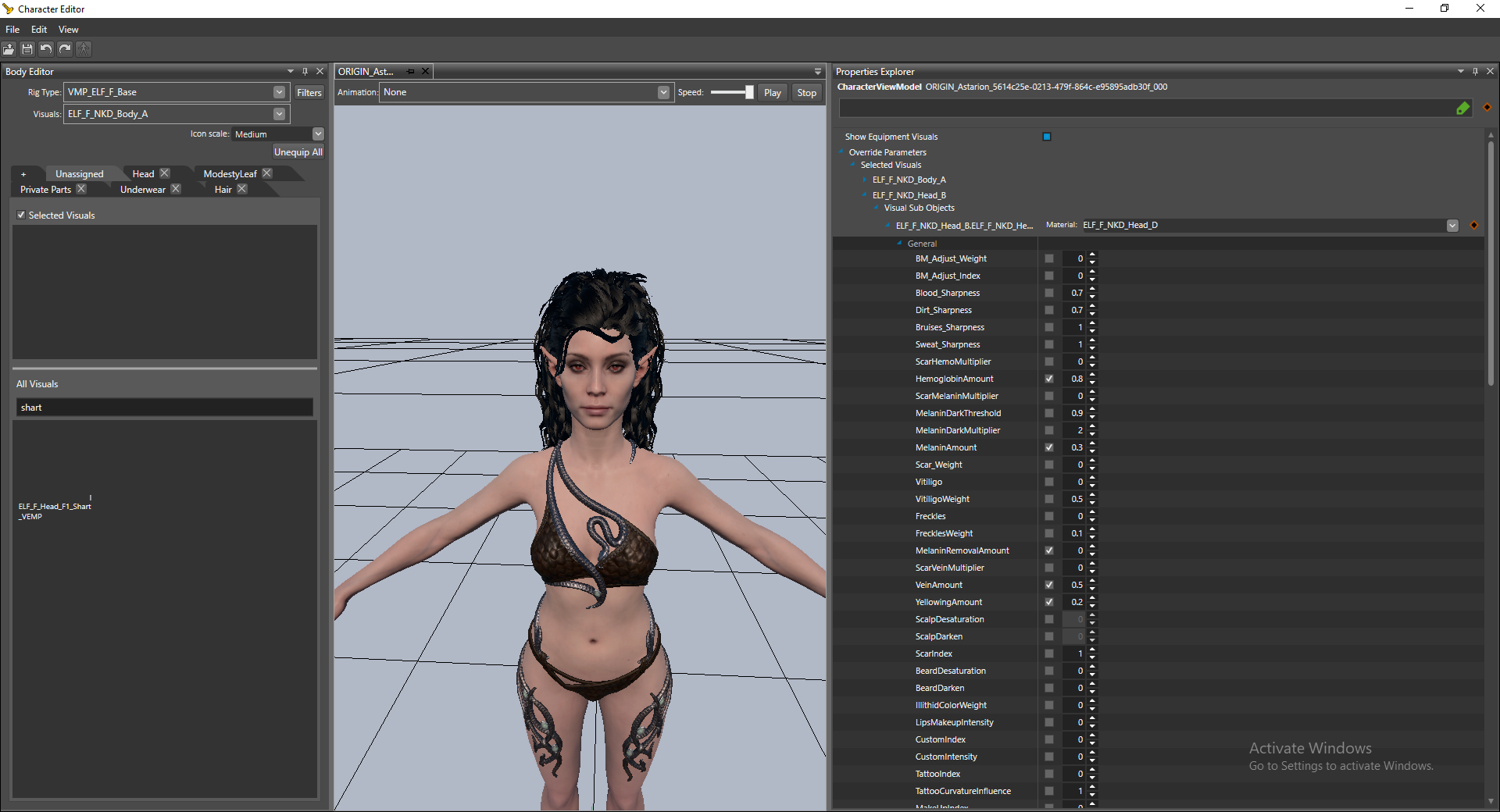Open Body Editor panel options arrow

coord(291,71)
